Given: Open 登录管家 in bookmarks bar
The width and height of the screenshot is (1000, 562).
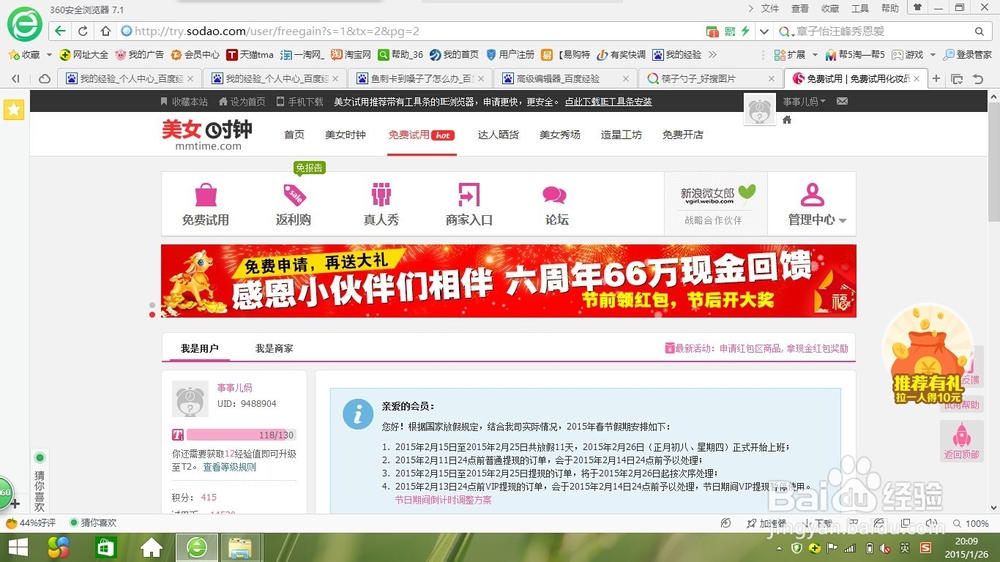Looking at the screenshot, I should coord(968,55).
